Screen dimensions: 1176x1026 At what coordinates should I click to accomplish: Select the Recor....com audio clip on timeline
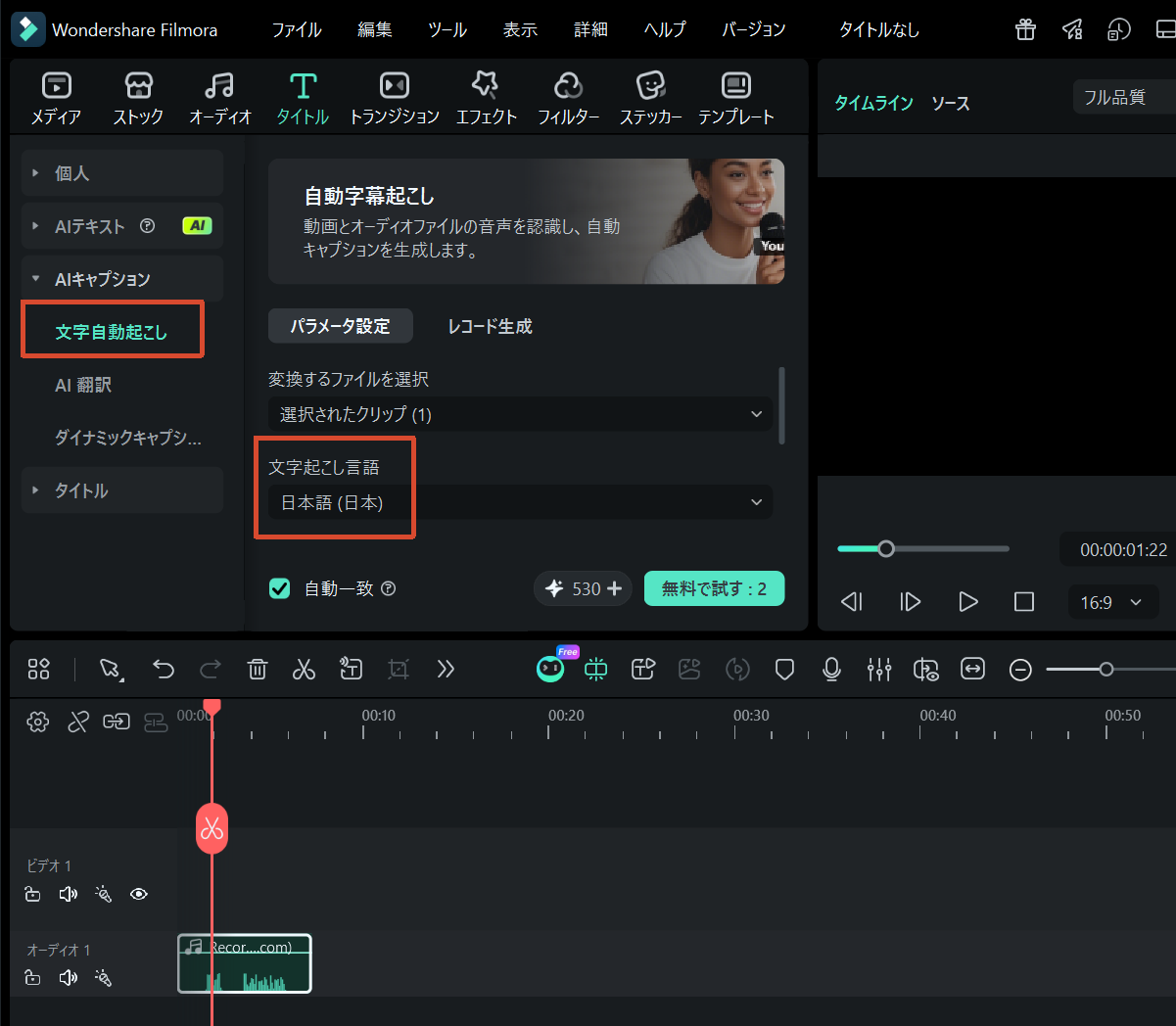point(245,963)
